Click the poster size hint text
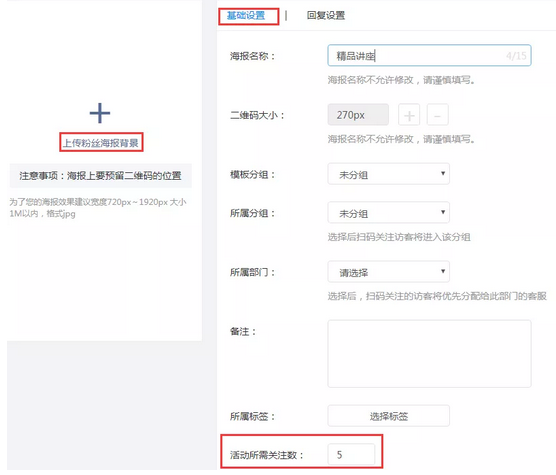 [x=98, y=208]
